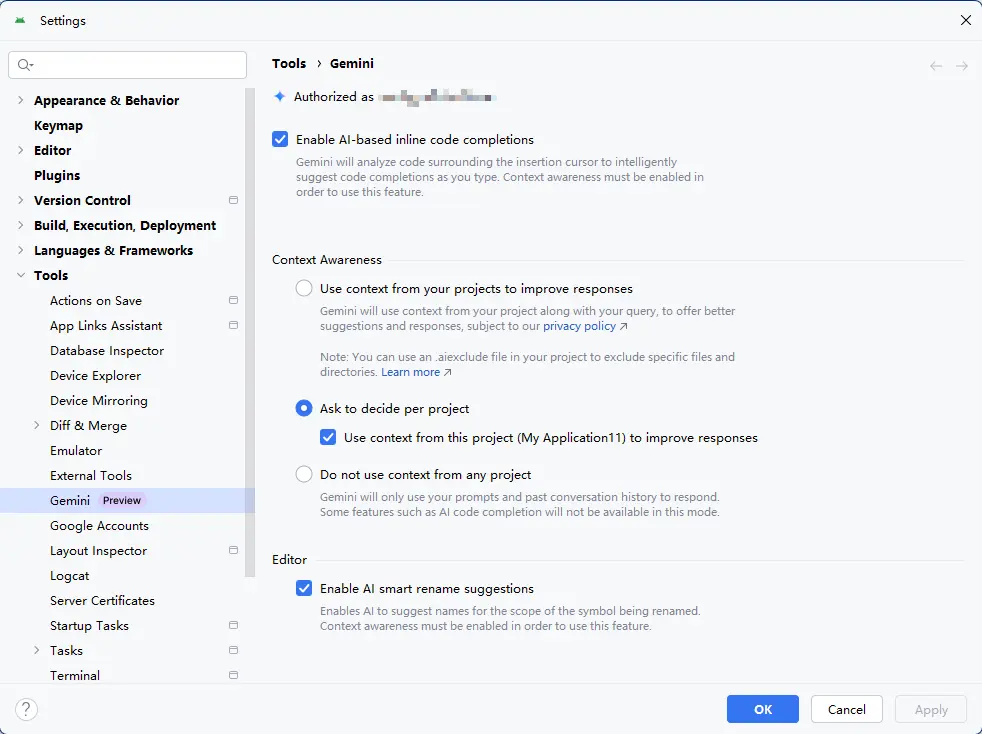Screen dimensions: 982x734
Task: Open the privacy policy link
Action: [579, 326]
